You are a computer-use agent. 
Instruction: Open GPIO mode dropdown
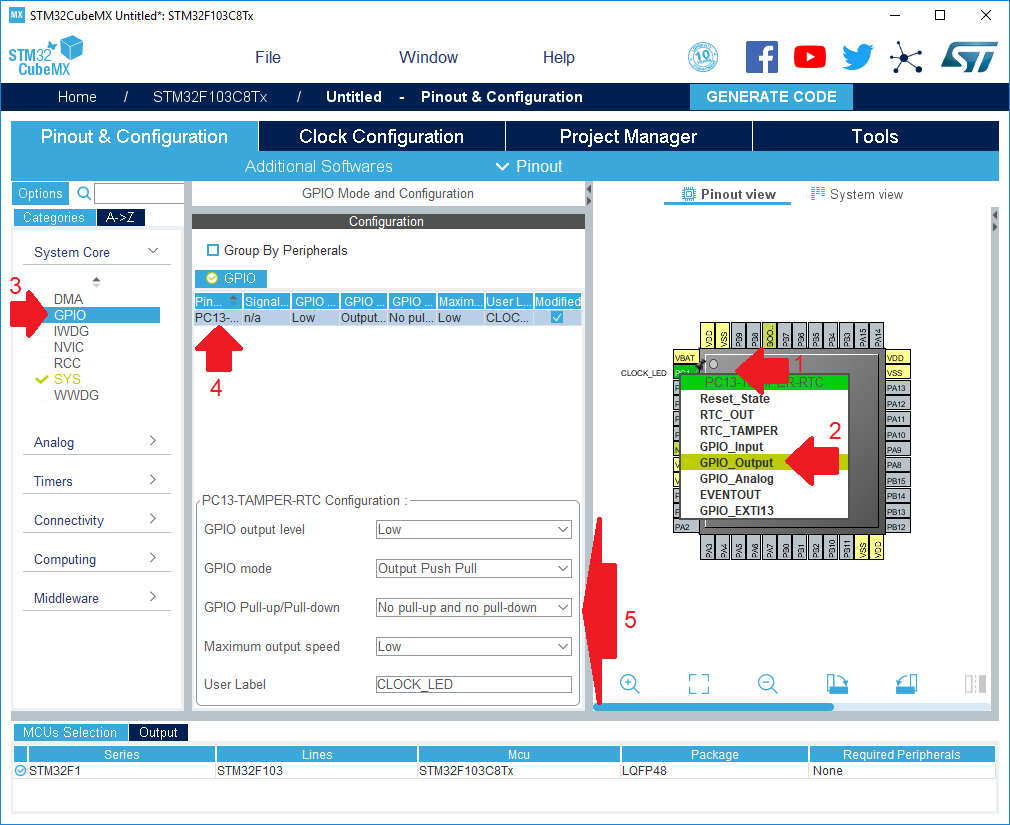(x=473, y=568)
